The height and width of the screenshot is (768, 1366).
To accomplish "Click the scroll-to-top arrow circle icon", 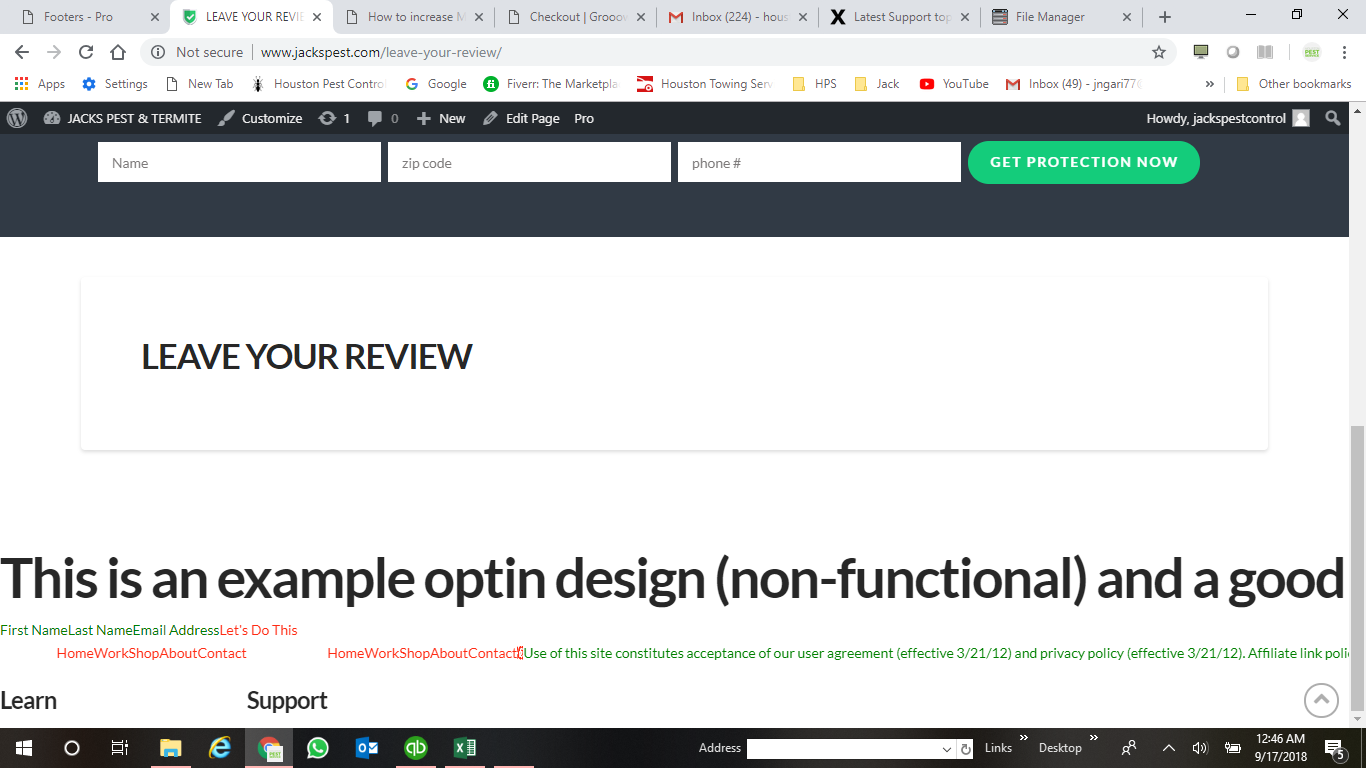I will tap(1321, 700).
